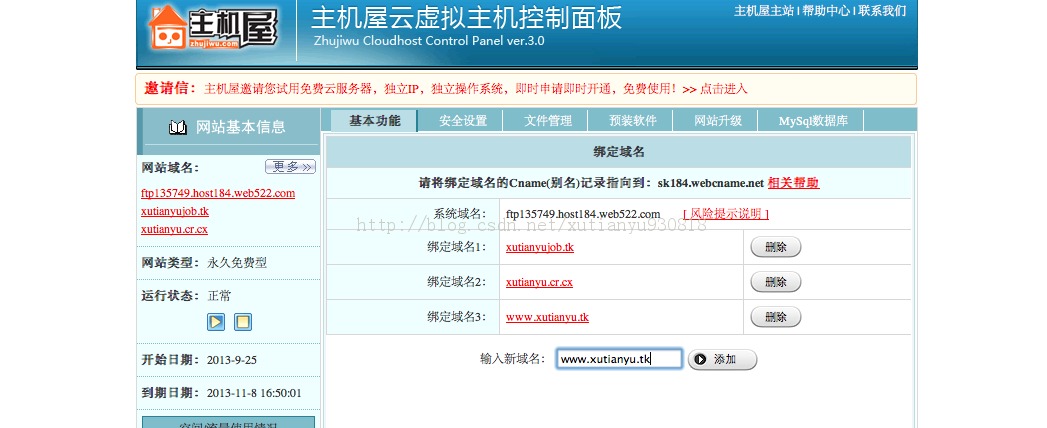Open the MySql数据库 tab
The height and width of the screenshot is (428, 1047).
tap(813, 121)
